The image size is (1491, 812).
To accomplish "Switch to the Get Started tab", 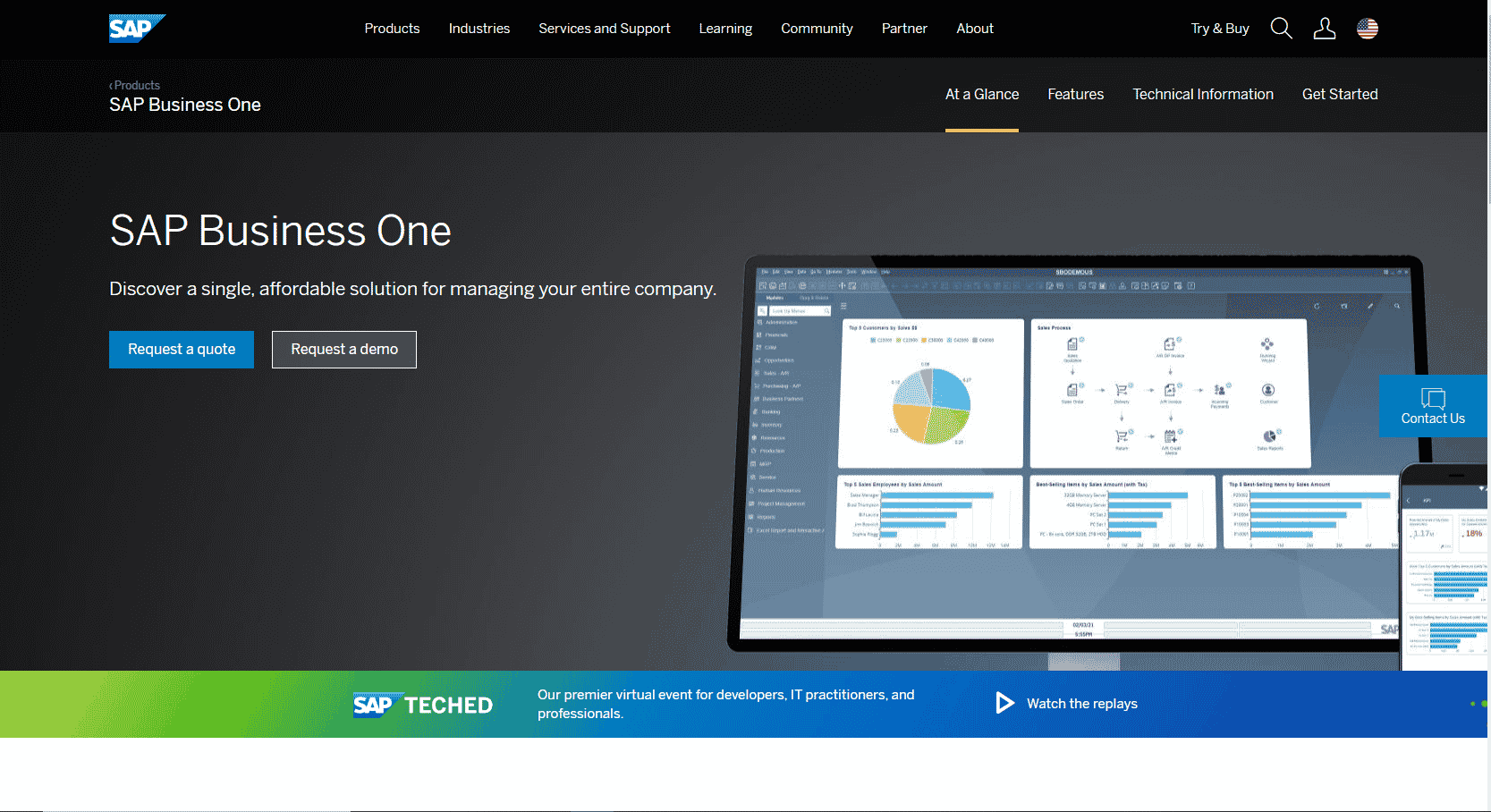I will click(x=1340, y=94).
